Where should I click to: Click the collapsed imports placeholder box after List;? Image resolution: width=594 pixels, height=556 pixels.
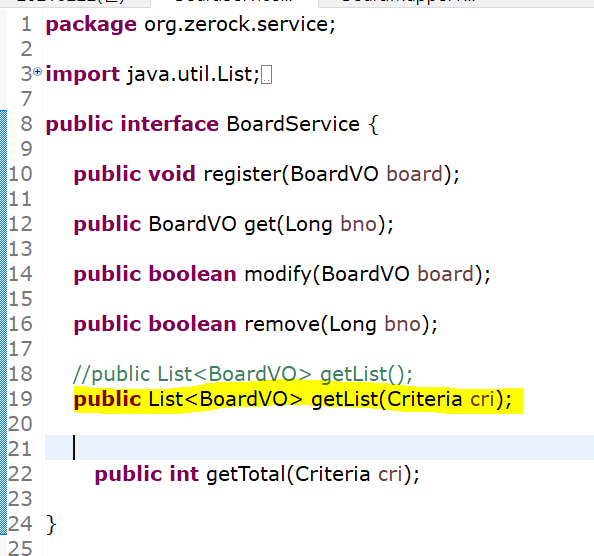click(266, 75)
